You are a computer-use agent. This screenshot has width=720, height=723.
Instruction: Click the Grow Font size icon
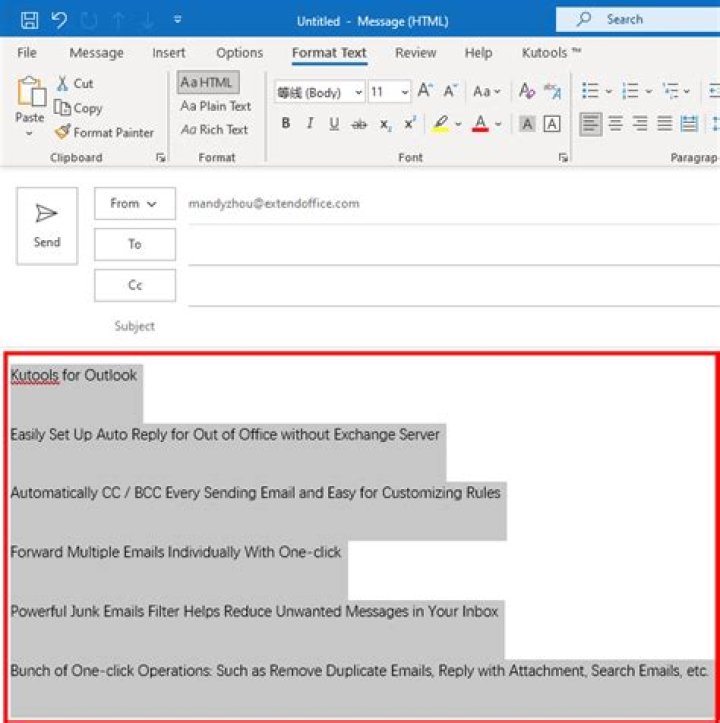point(425,91)
